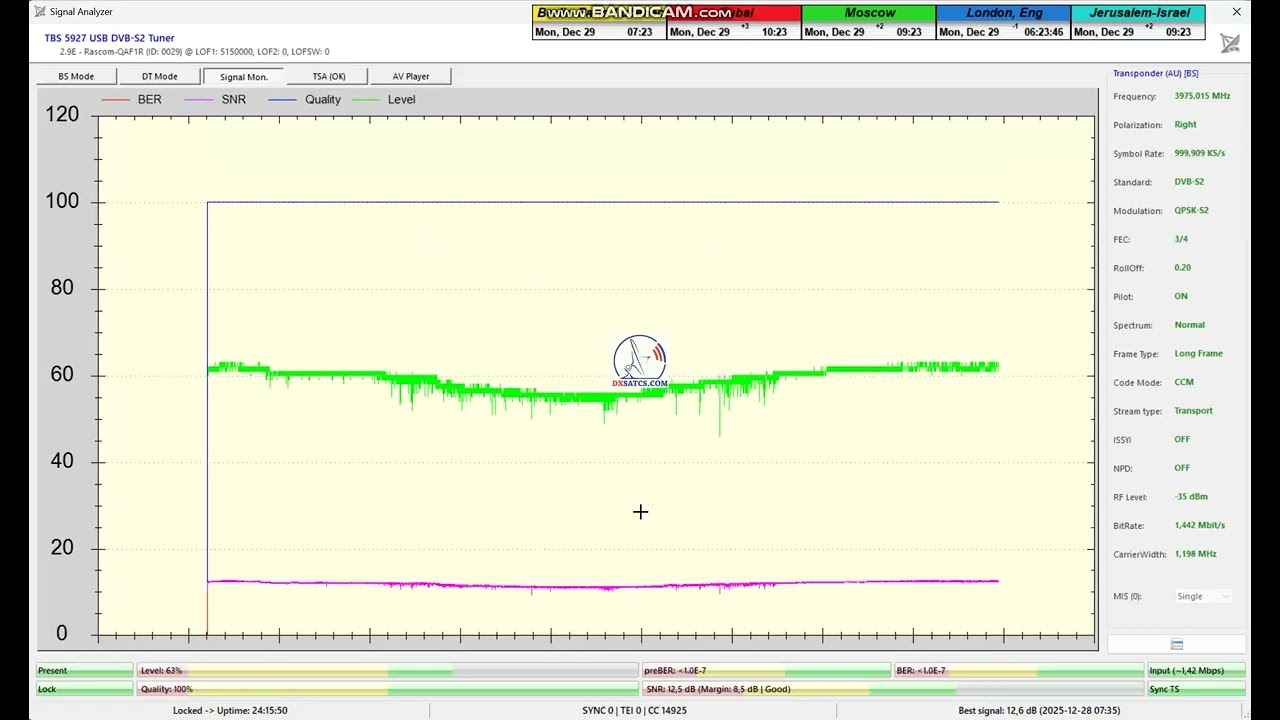Click the Input (~1,42 Mbps) indicator
1280x720 pixels.
point(1196,671)
